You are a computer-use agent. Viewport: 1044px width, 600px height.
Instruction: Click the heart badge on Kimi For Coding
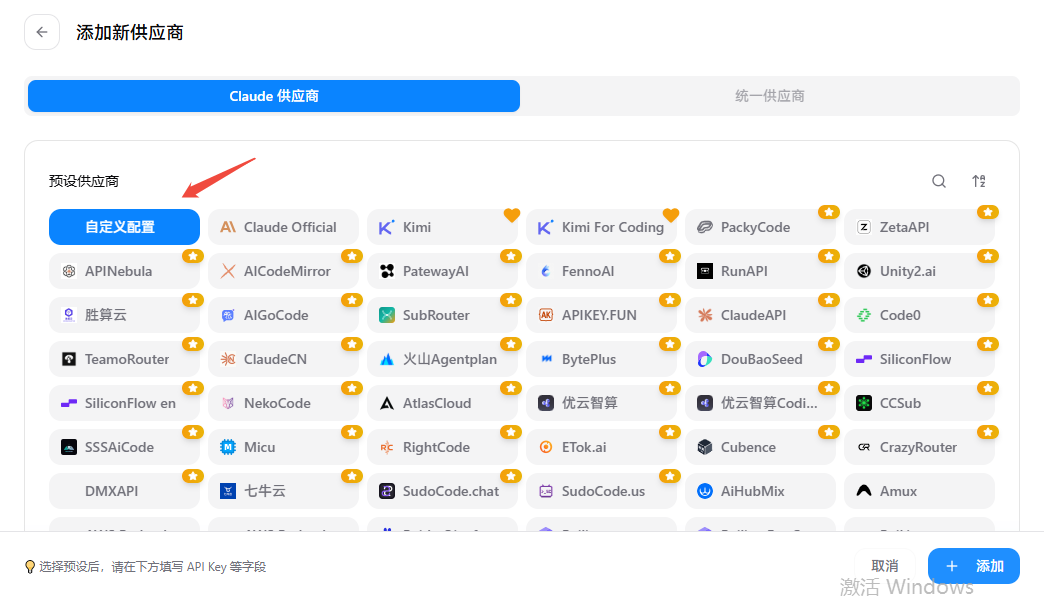click(x=670, y=214)
